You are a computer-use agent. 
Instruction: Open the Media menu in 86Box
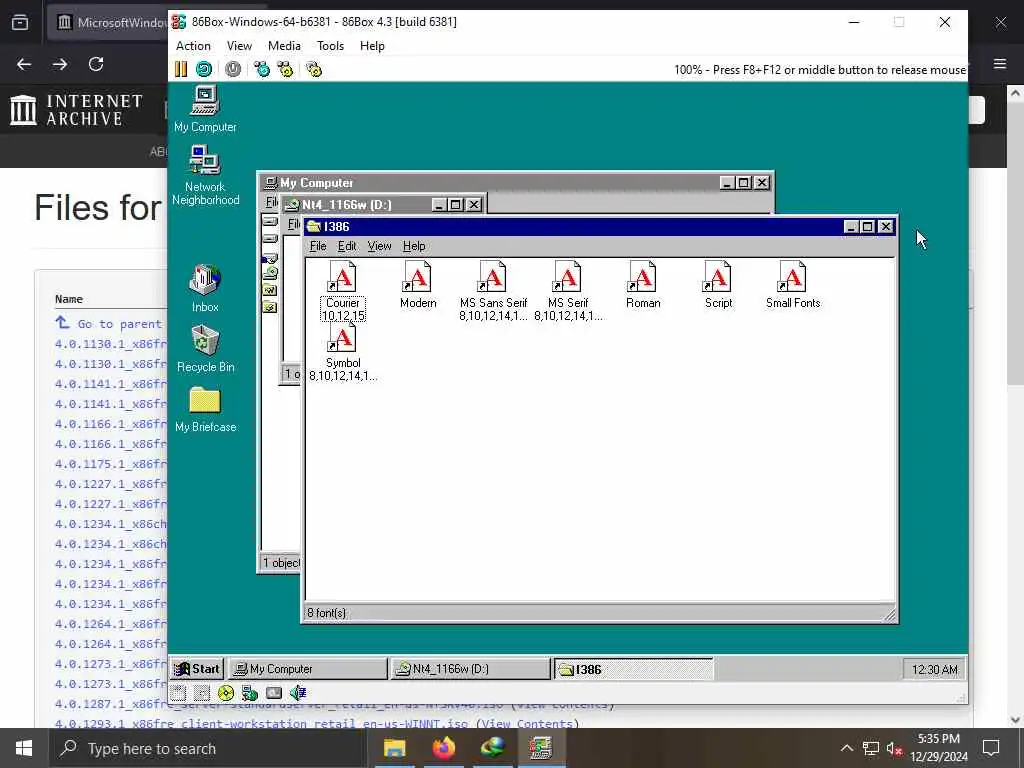point(284,46)
